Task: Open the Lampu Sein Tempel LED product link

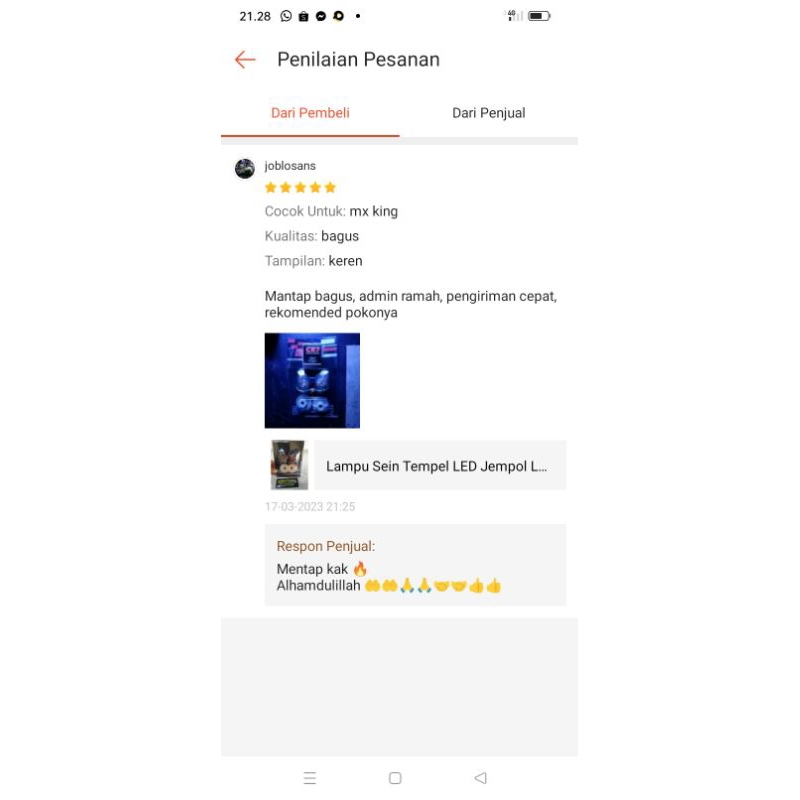Action: click(440, 465)
